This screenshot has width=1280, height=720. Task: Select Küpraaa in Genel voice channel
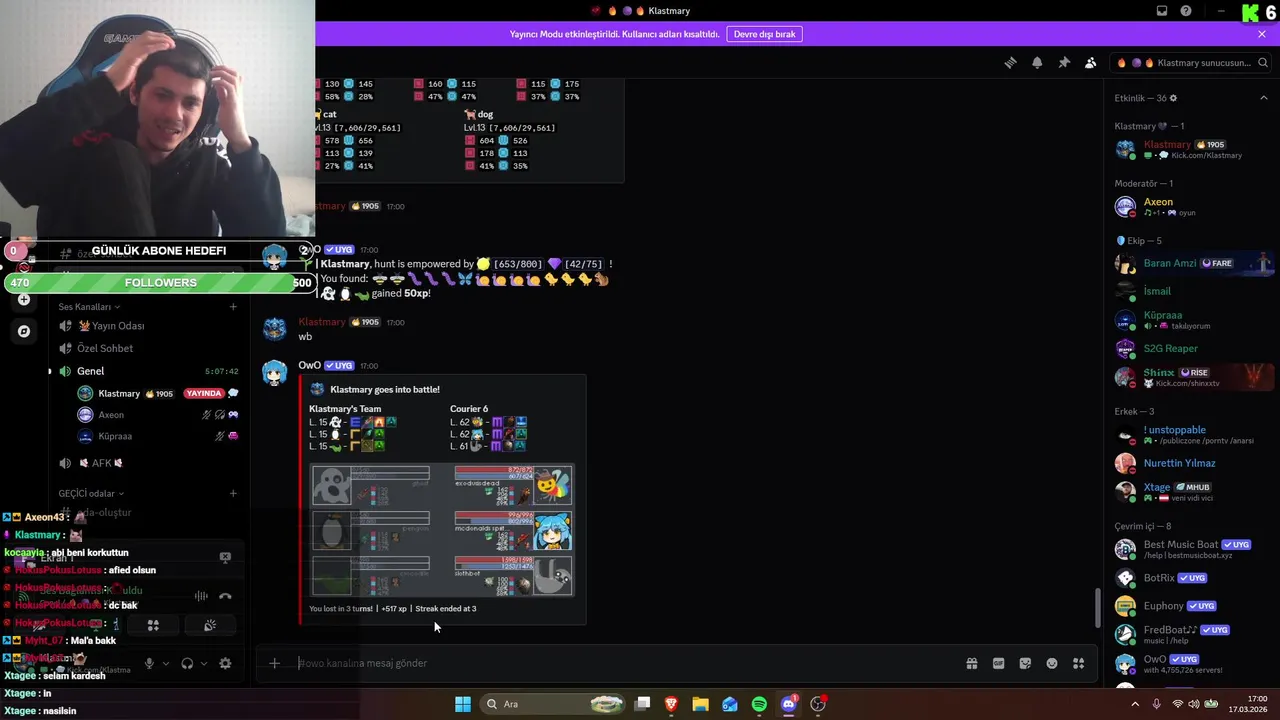tap(157, 437)
